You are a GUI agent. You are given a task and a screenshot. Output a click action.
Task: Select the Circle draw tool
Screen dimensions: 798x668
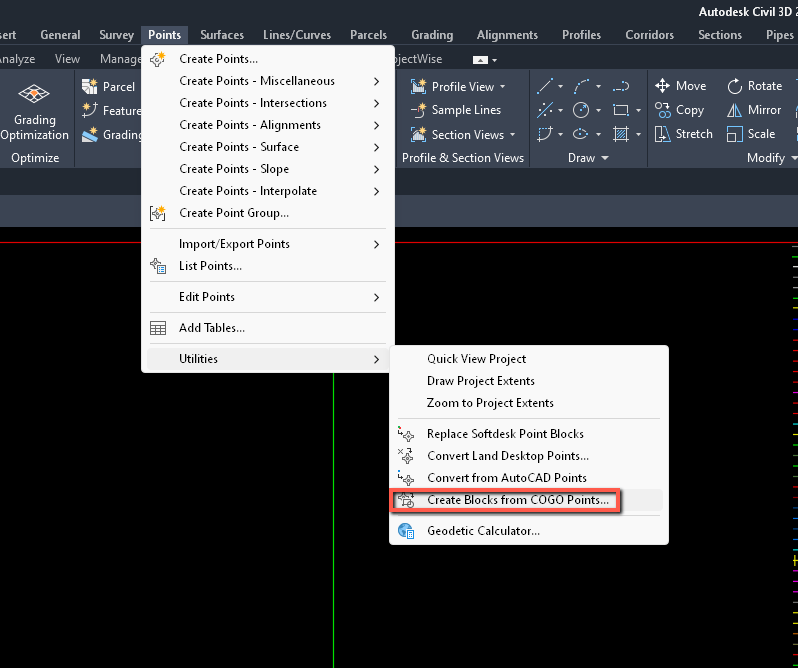point(581,110)
